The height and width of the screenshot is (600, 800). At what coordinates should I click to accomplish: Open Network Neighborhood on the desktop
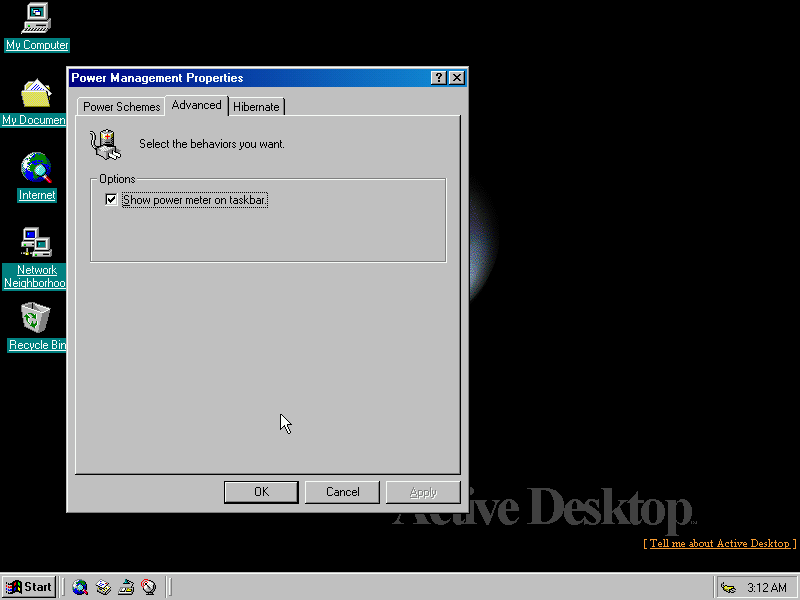click(37, 243)
